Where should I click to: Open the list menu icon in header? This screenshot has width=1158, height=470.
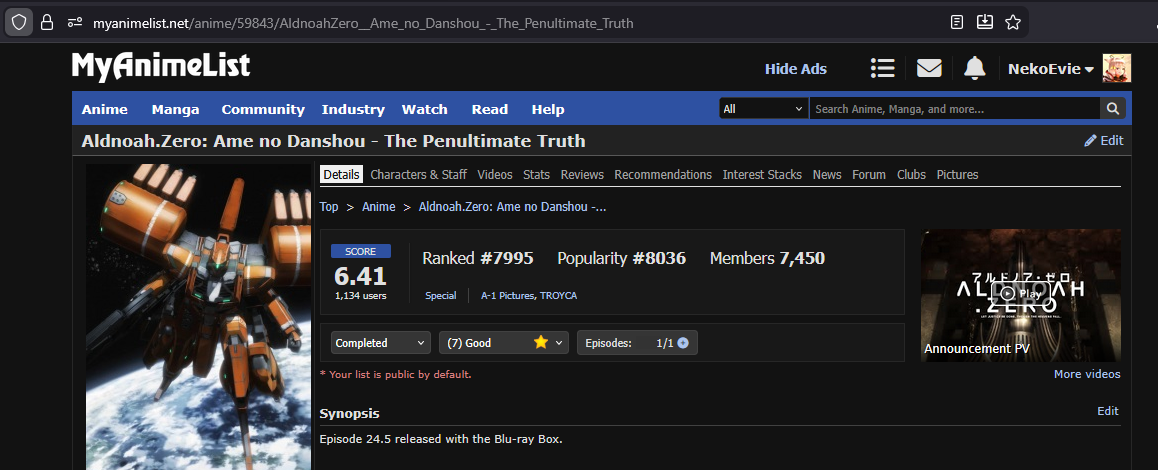(883, 68)
